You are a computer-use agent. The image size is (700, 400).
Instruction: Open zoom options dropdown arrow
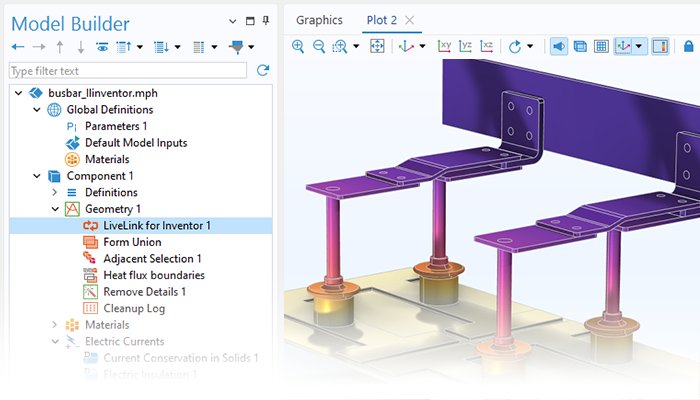[x=356, y=46]
